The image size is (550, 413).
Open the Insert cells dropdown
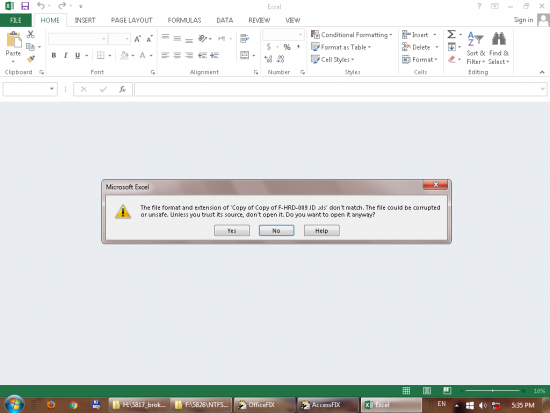pyautogui.click(x=419, y=35)
